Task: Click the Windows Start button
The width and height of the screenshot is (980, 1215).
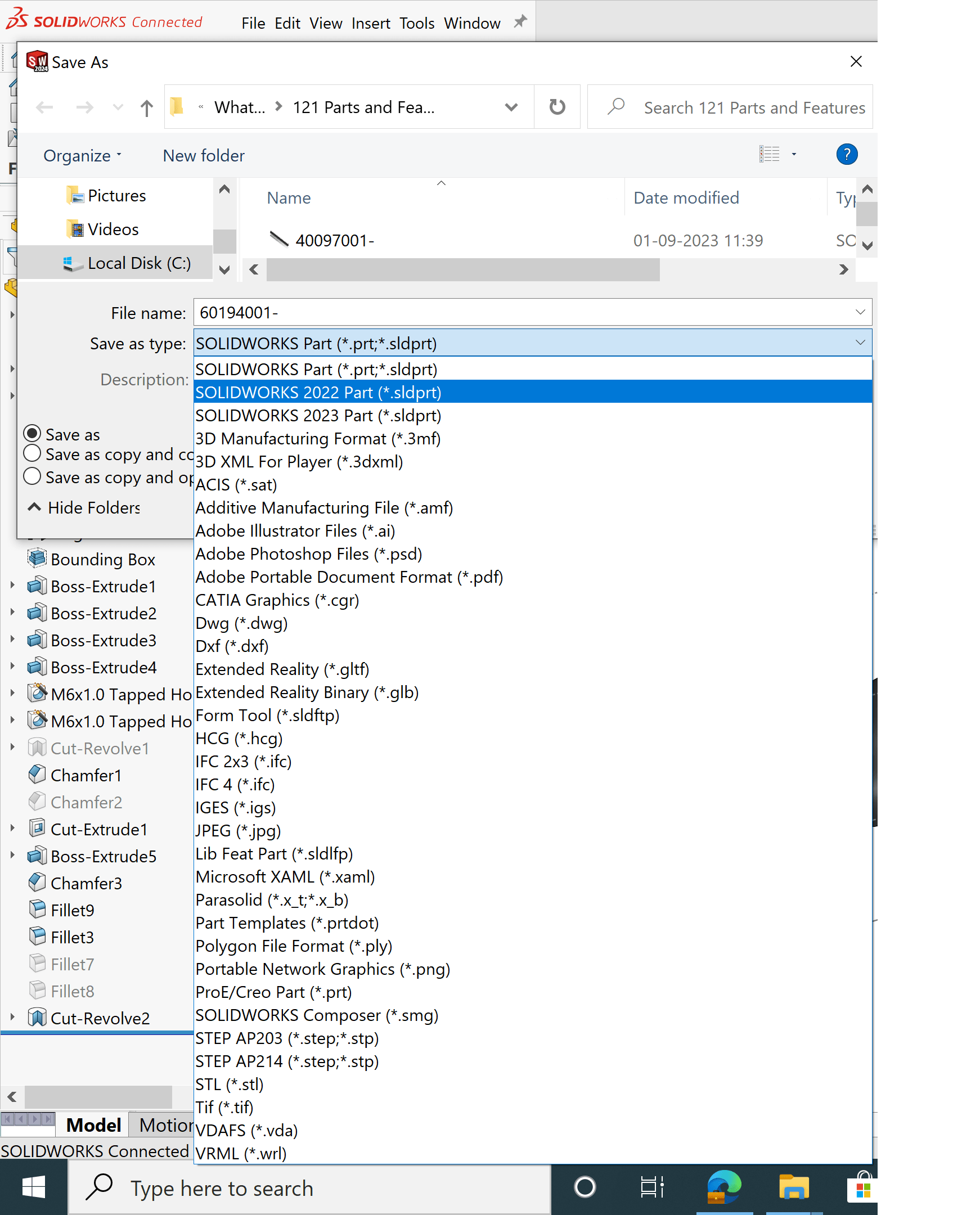Action: click(x=34, y=1187)
